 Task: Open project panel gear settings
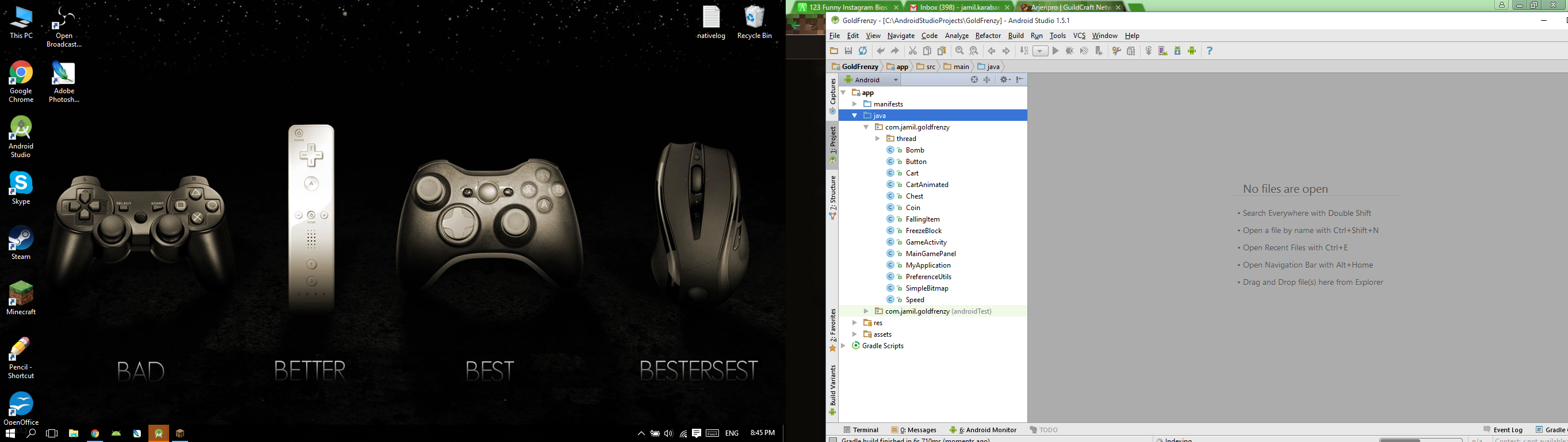[x=1005, y=80]
